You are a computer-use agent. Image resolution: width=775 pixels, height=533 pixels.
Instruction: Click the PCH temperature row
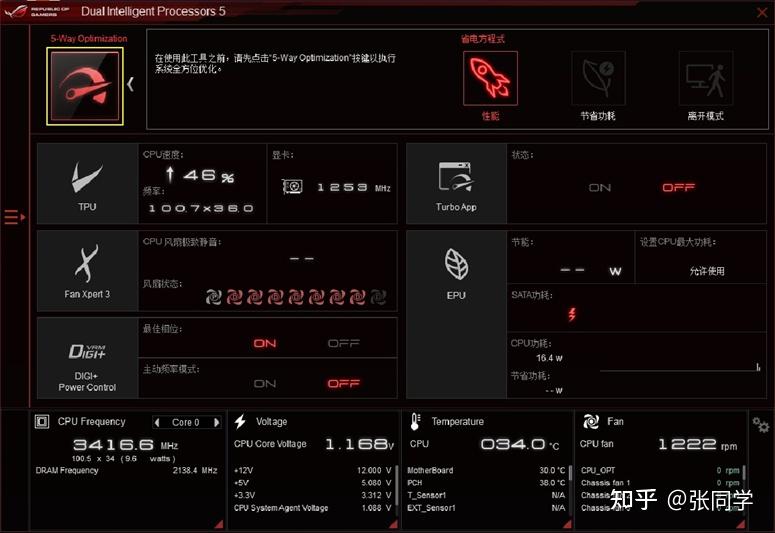pyautogui.click(x=486, y=483)
